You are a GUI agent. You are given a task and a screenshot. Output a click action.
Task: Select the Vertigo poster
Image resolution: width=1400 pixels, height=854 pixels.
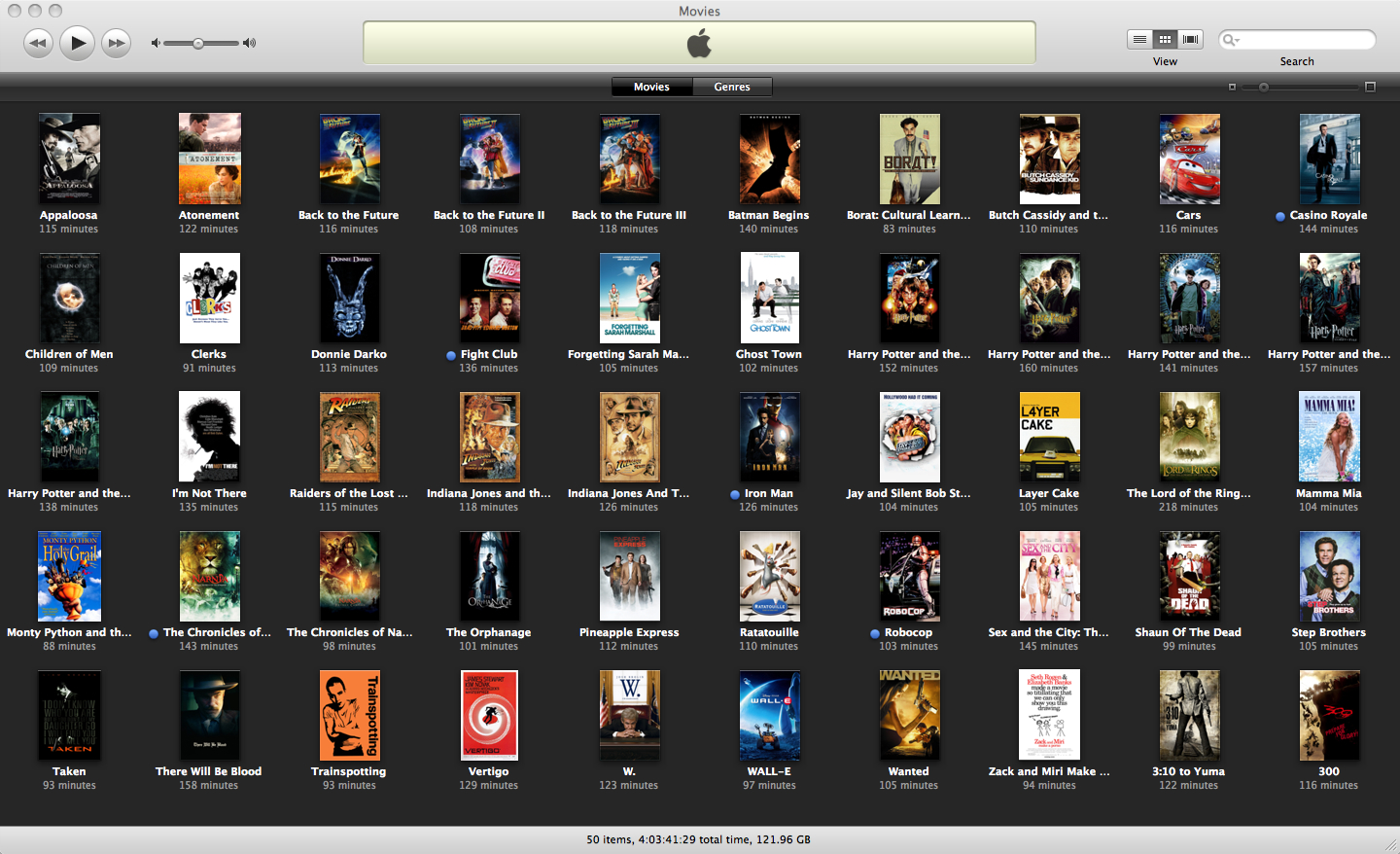pyautogui.click(x=489, y=715)
